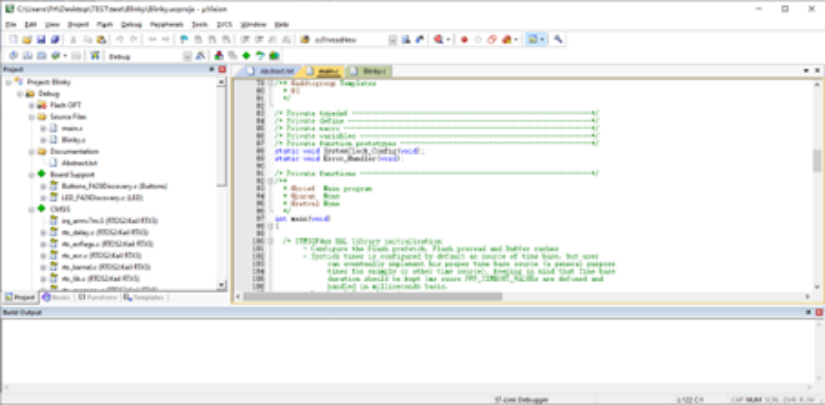This screenshot has height=405, width=825.
Task: Click the osThreadNew find text box
Action: 340,39
